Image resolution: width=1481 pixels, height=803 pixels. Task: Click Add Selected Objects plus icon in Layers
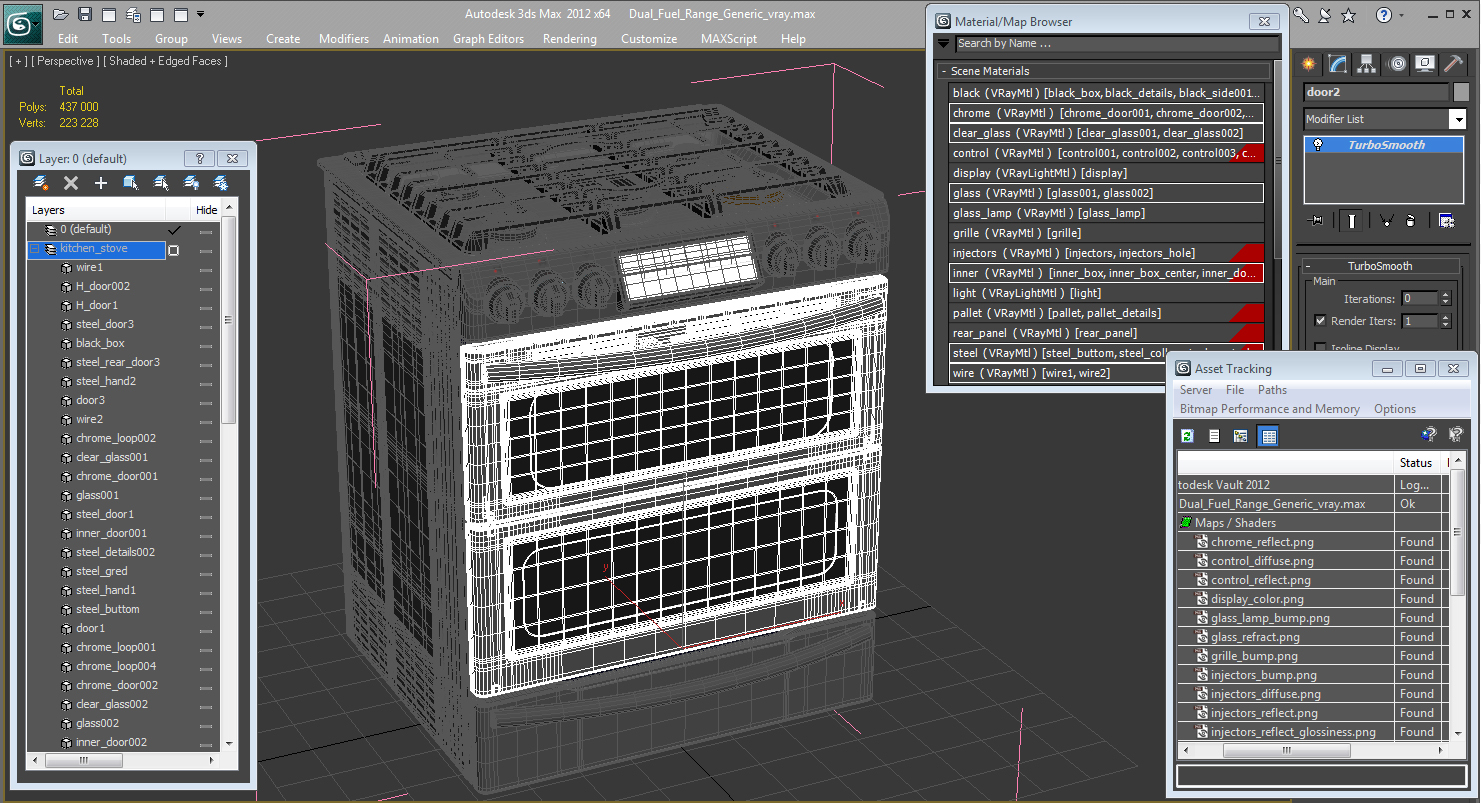[x=101, y=183]
